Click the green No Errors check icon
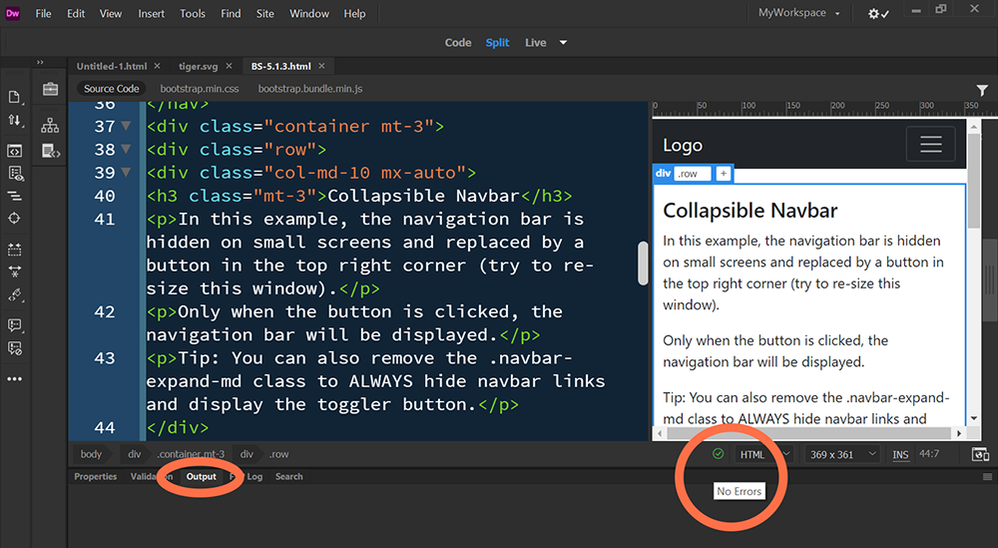The width and height of the screenshot is (998, 548). [718, 454]
